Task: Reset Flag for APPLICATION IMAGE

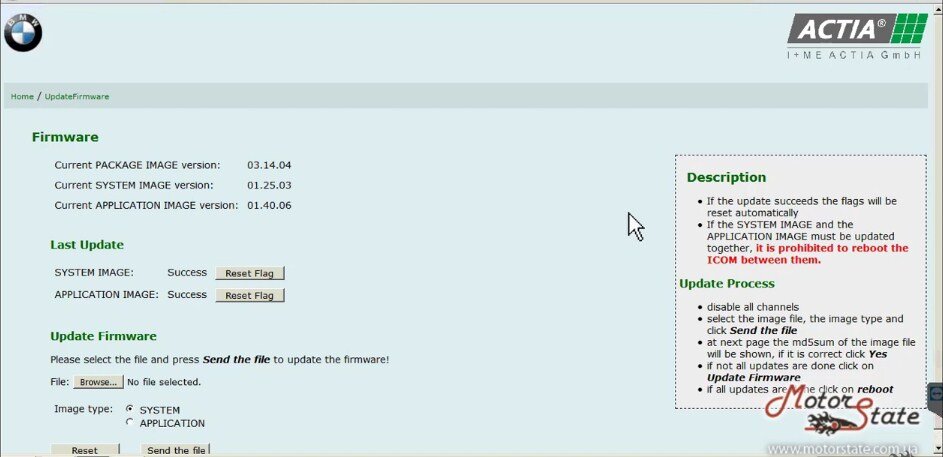Action: [250, 295]
